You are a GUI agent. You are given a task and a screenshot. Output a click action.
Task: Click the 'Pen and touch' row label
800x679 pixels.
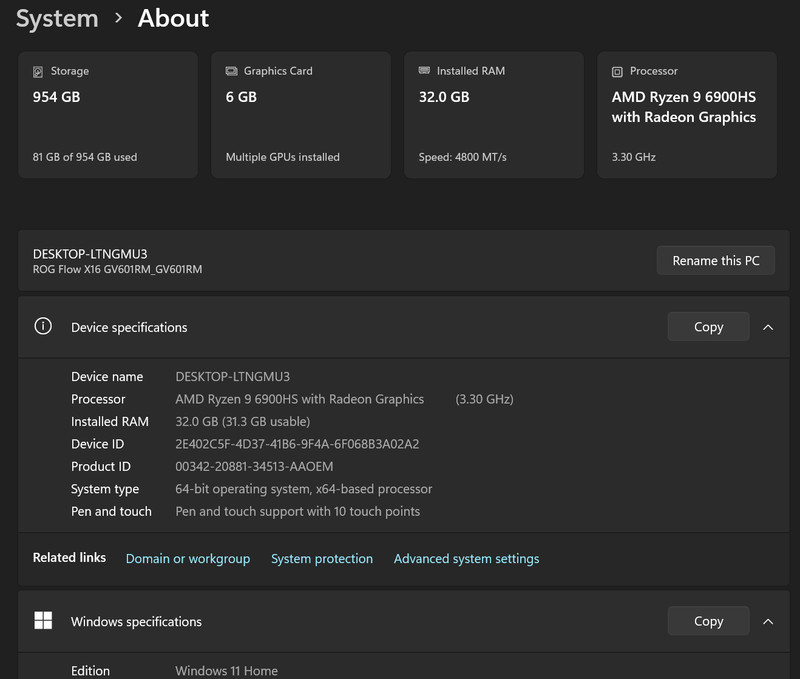click(111, 511)
